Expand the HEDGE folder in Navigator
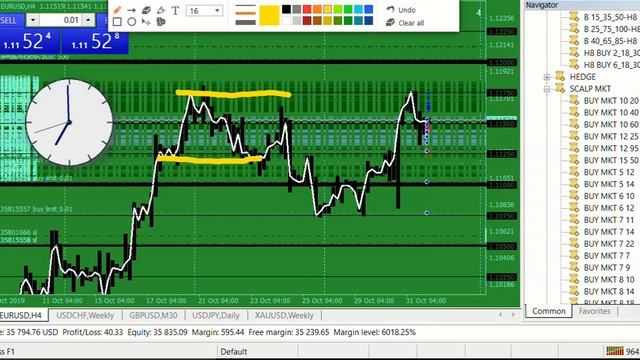This screenshot has width=640, height=360. [x=547, y=77]
